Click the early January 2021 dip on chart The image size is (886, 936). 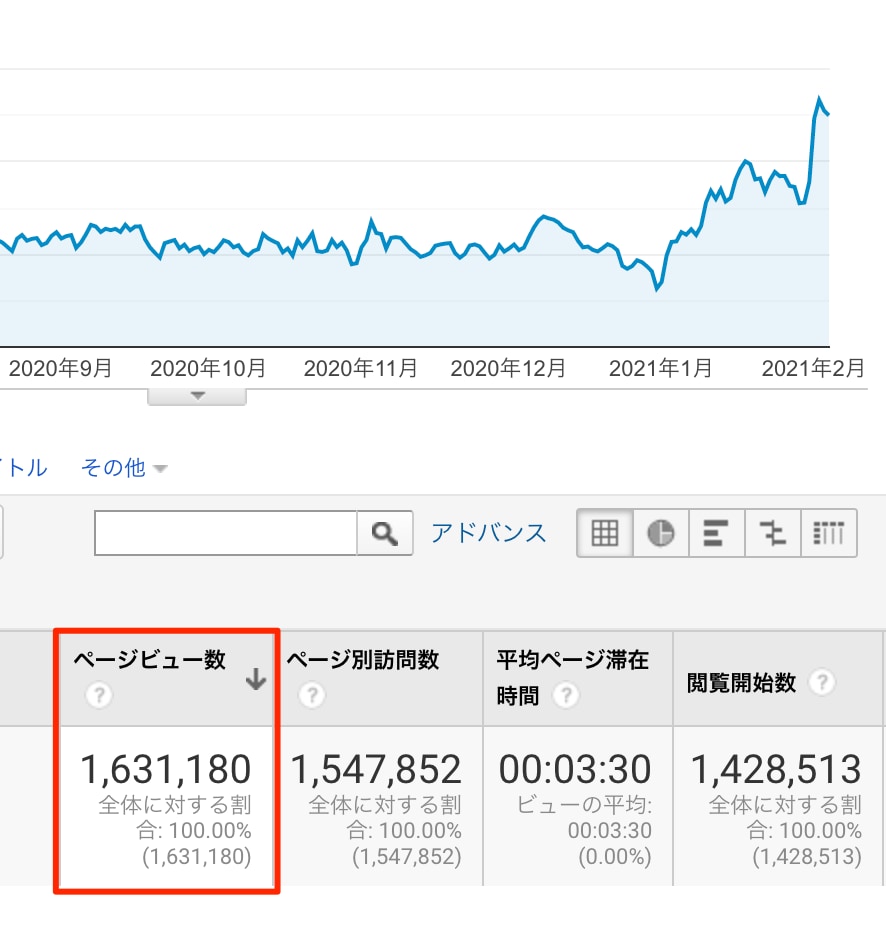[657, 290]
